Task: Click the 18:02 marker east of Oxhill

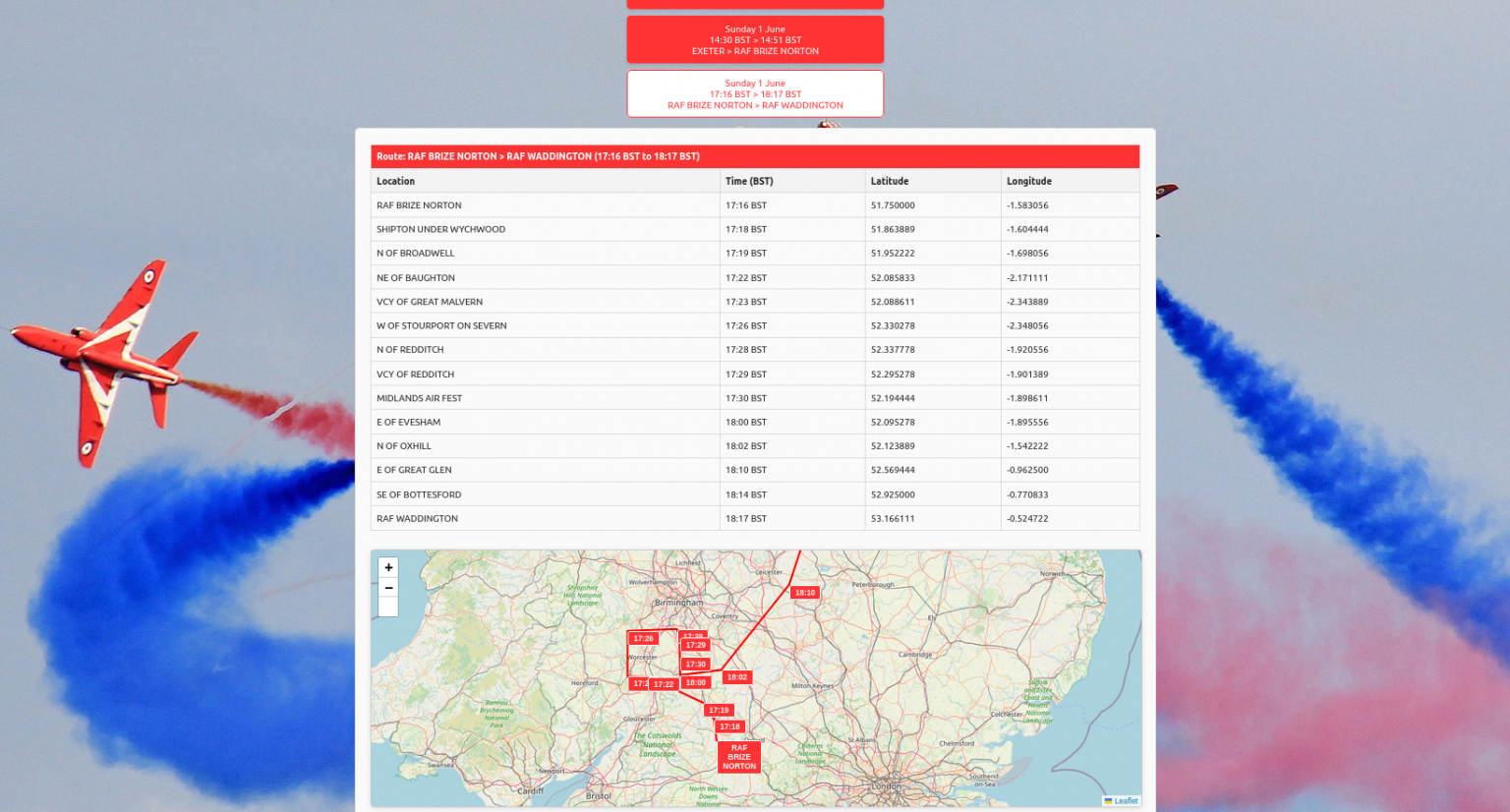Action: pyautogui.click(x=737, y=676)
